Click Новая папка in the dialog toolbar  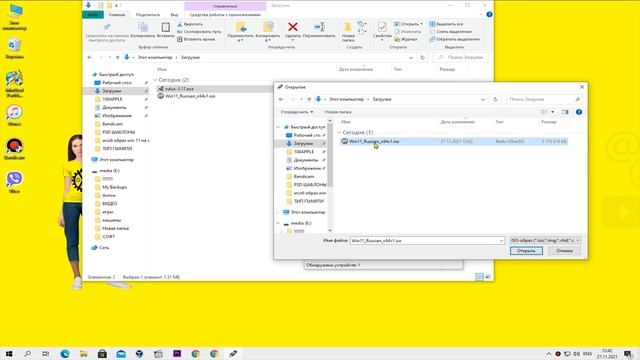pos(338,112)
